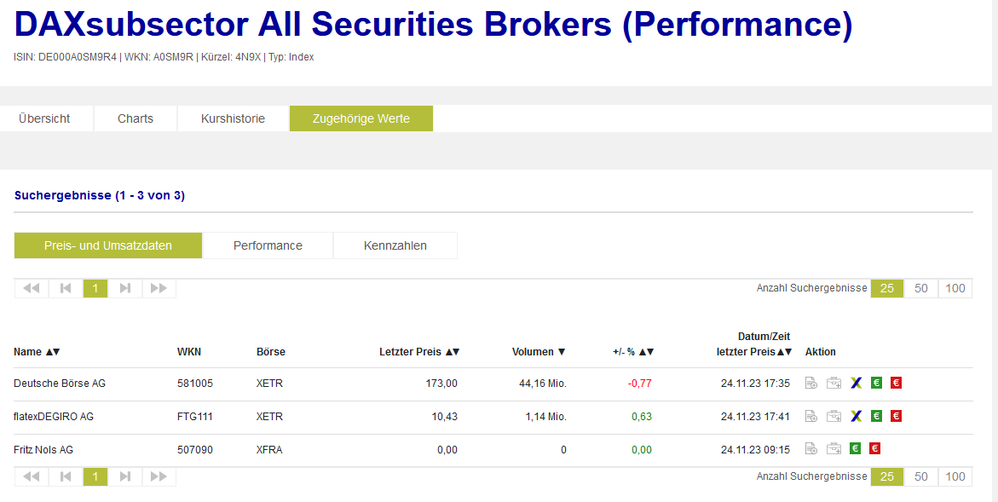Viewport: 998px width, 502px height.
Task: Click next page arrow in bottom pagination
Action: (125, 477)
